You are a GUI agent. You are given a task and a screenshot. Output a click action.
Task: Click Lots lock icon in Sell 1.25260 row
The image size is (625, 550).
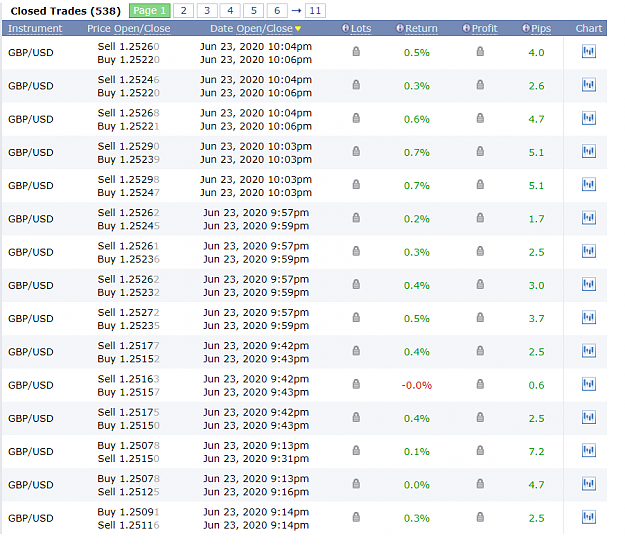[x=356, y=51]
